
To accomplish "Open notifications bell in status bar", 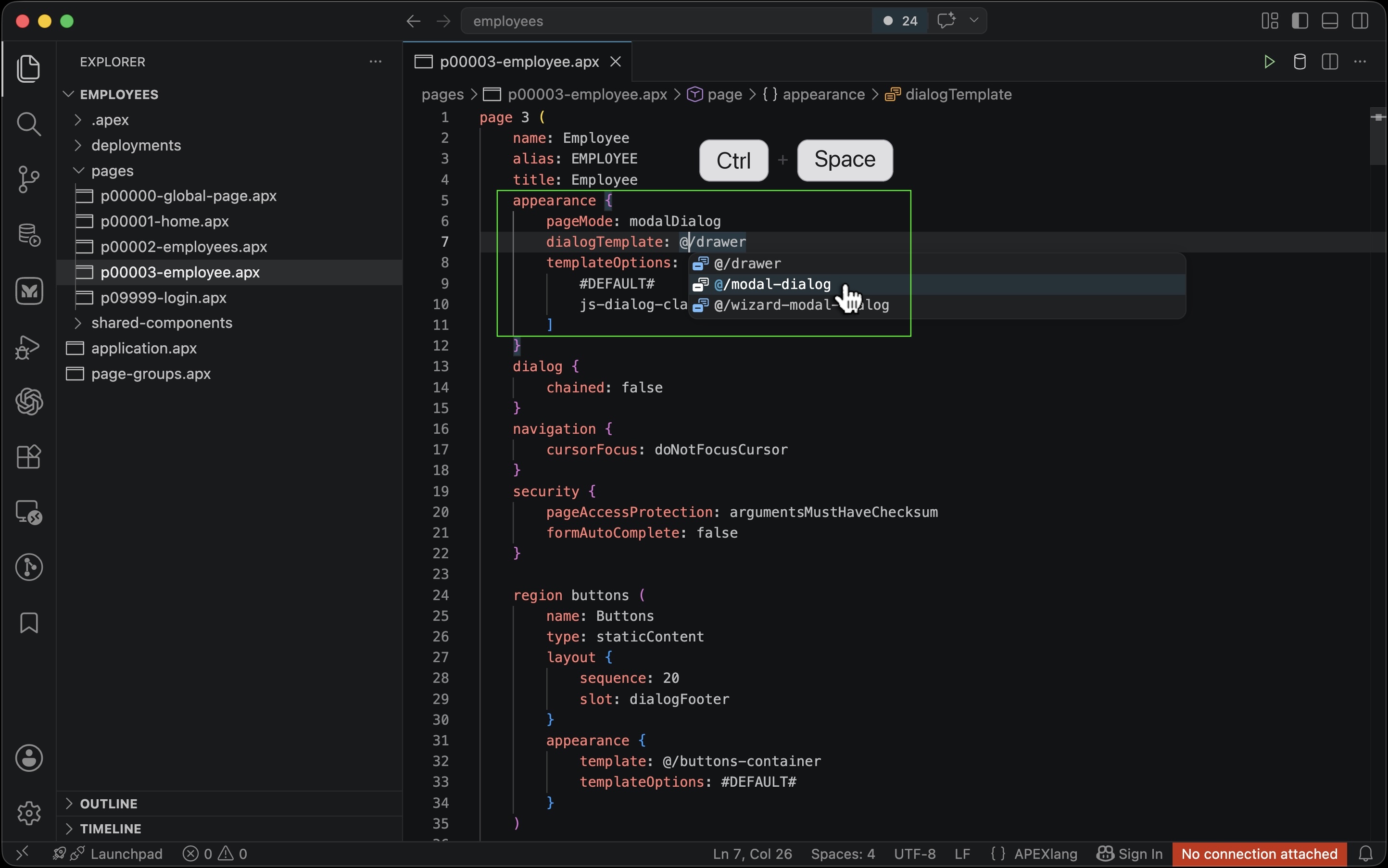I will coord(1366,854).
